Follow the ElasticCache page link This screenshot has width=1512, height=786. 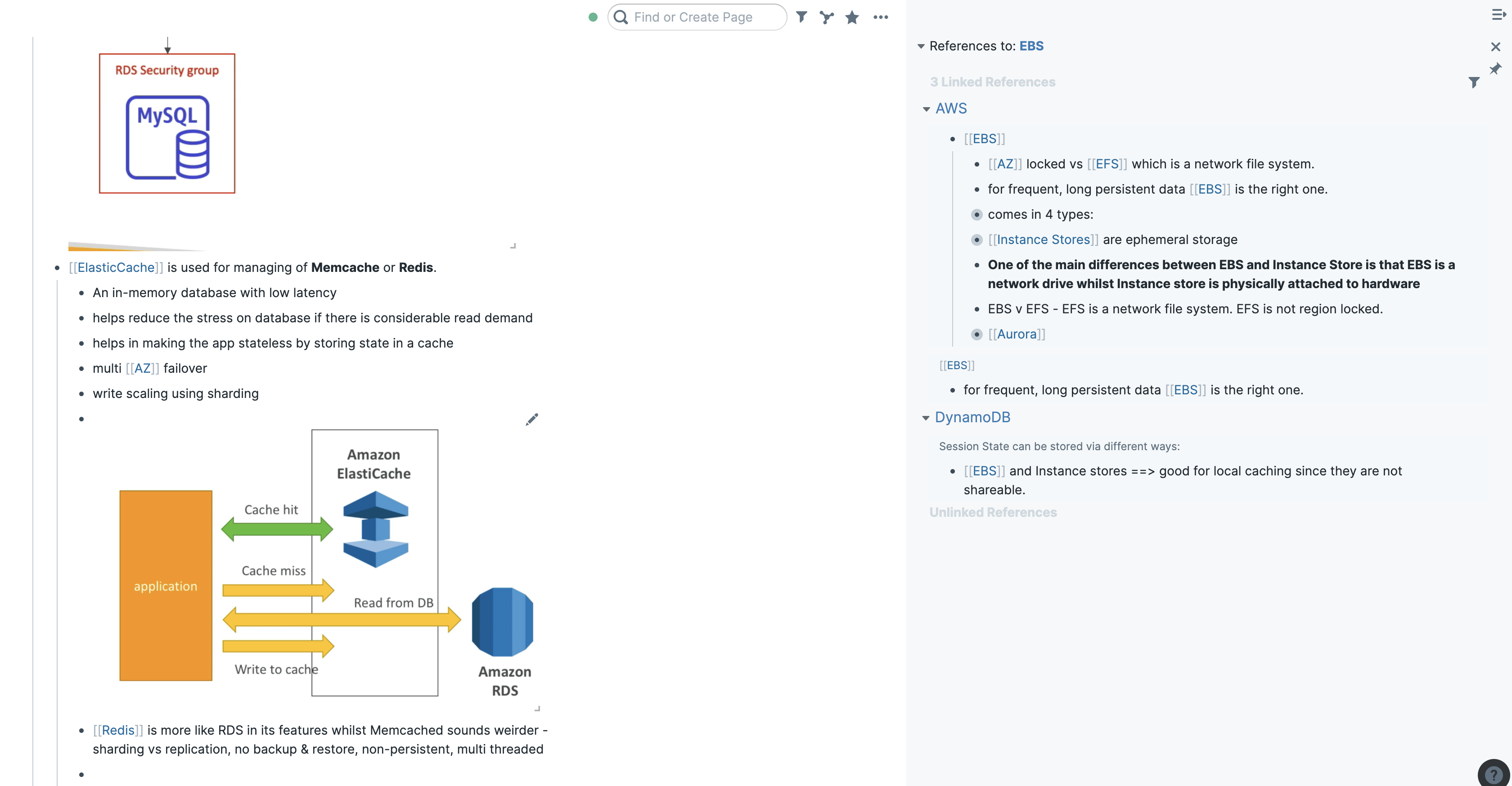pyautogui.click(x=116, y=268)
